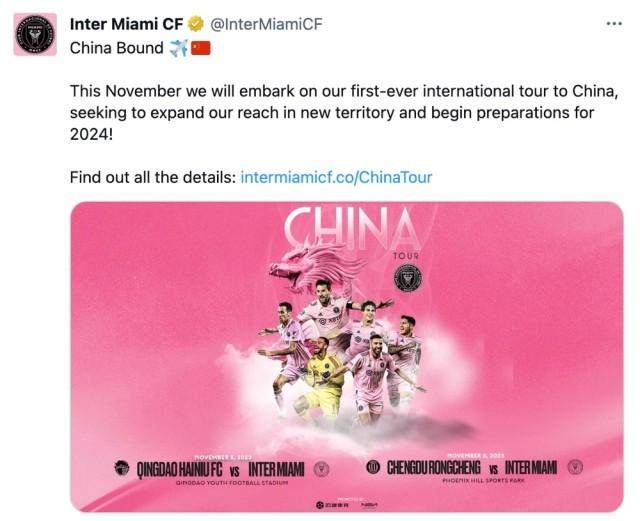
Task: Open the Inter Miami CF display name
Action: click(113, 23)
